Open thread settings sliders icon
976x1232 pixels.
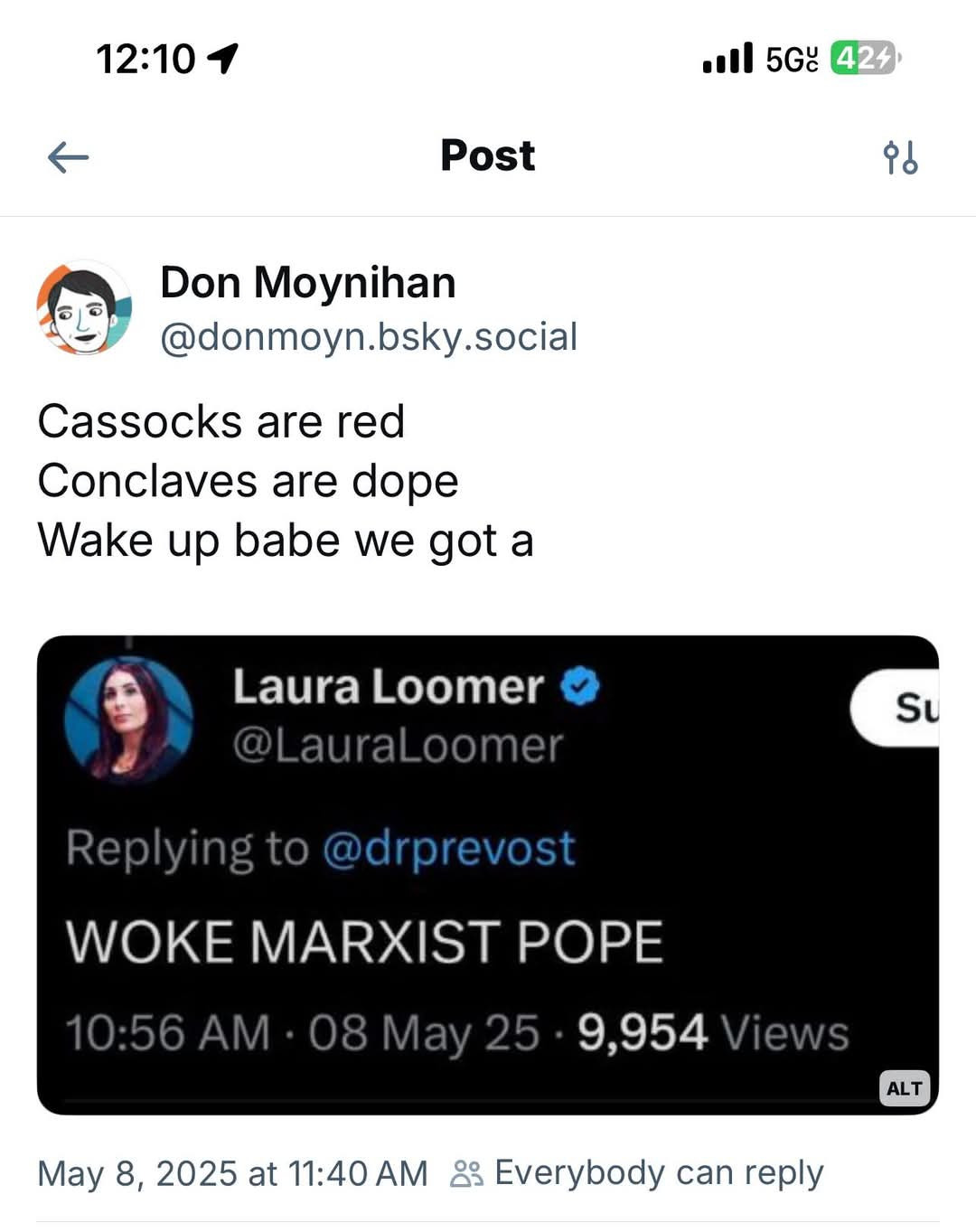pyautogui.click(x=900, y=157)
